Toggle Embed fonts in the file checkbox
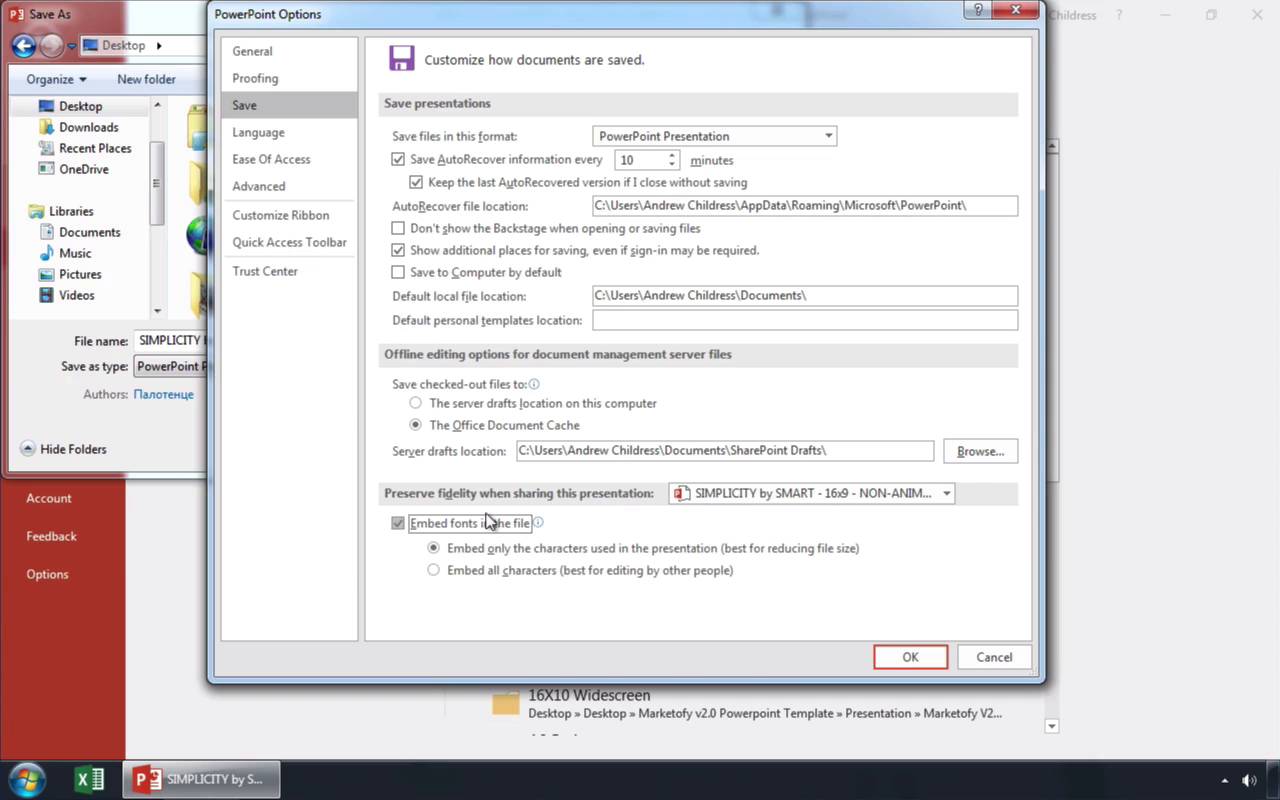 coord(398,523)
